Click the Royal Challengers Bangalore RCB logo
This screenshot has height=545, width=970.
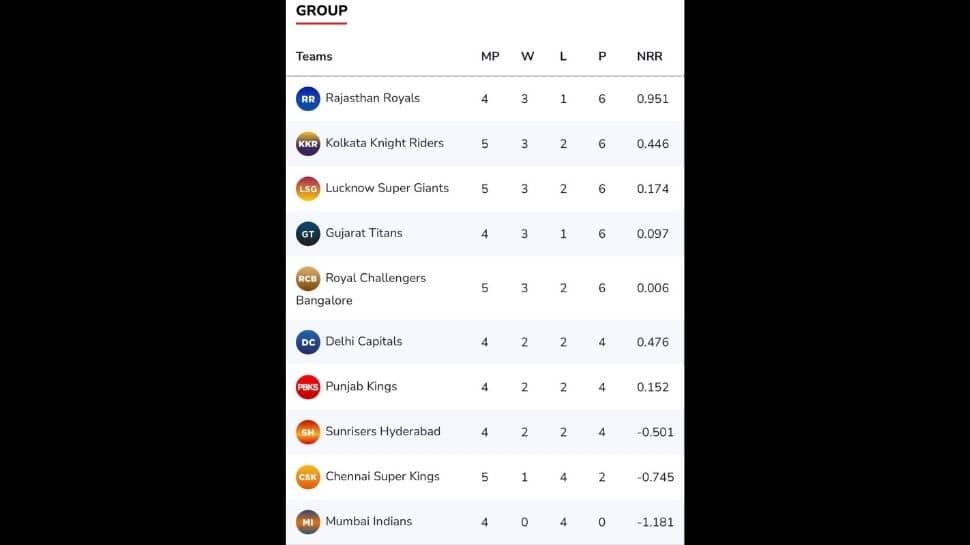[x=307, y=279]
